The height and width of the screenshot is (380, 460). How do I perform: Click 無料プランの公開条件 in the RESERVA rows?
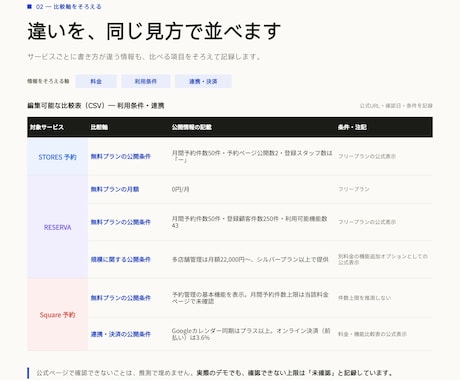[121, 222]
